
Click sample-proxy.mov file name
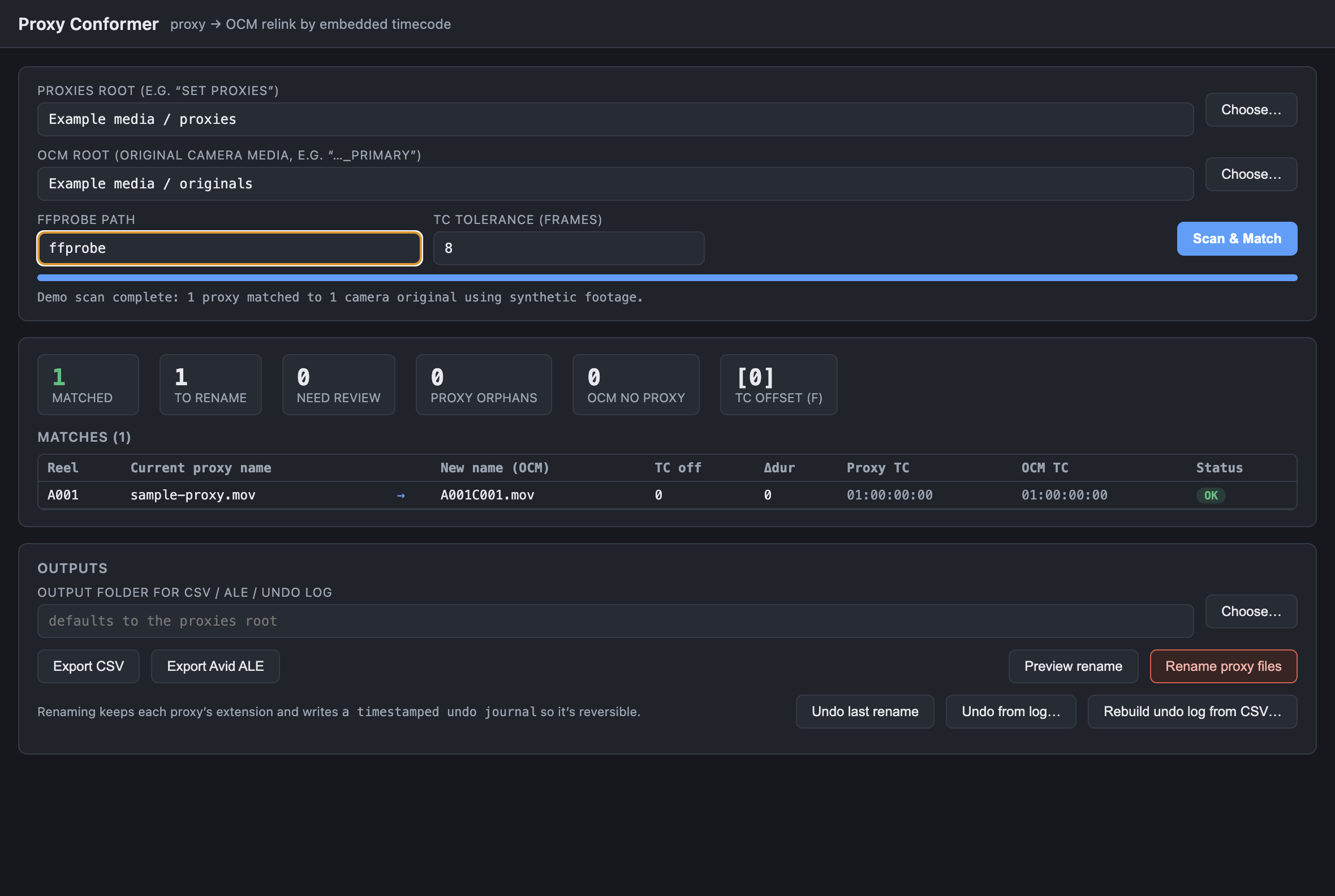click(x=193, y=496)
